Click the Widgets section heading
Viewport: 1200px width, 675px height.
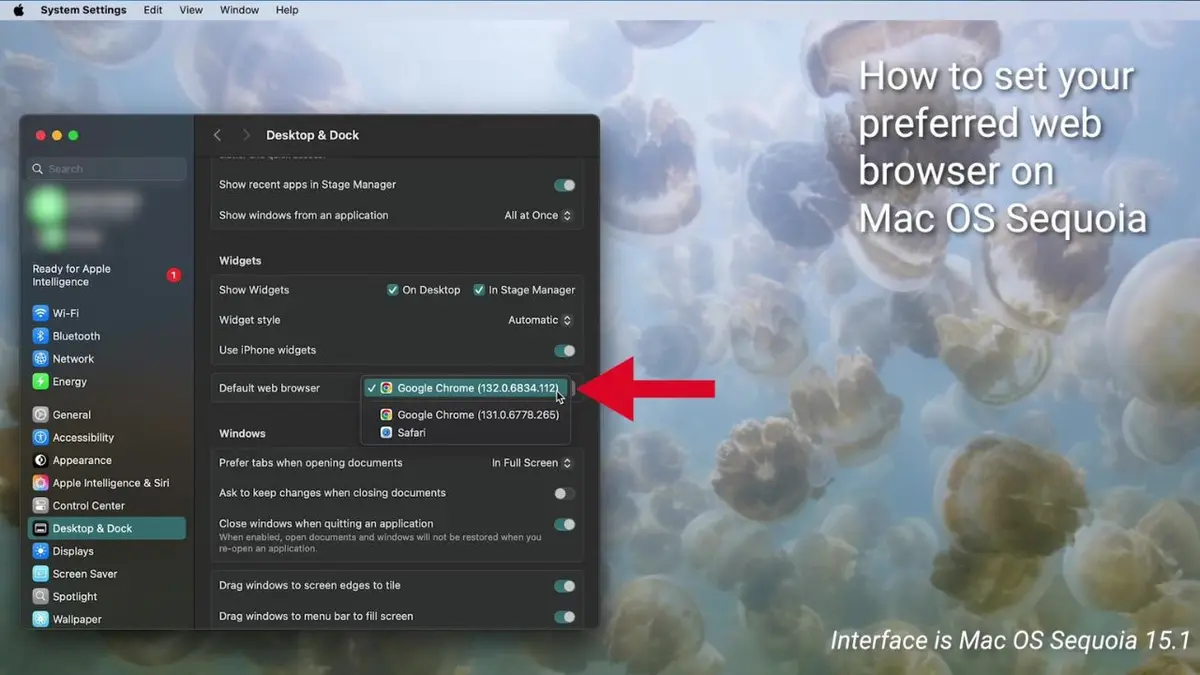pyautogui.click(x=240, y=261)
